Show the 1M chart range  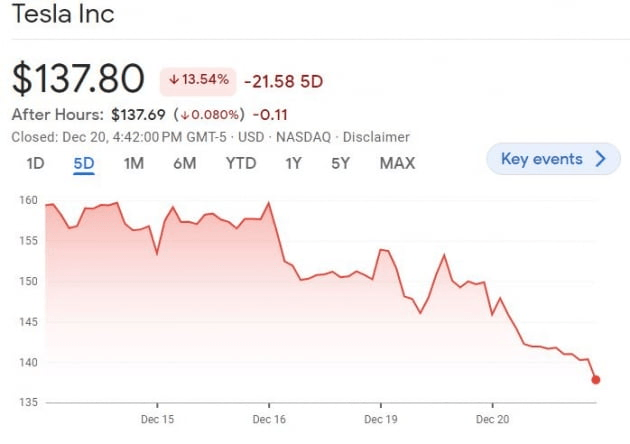tap(133, 163)
